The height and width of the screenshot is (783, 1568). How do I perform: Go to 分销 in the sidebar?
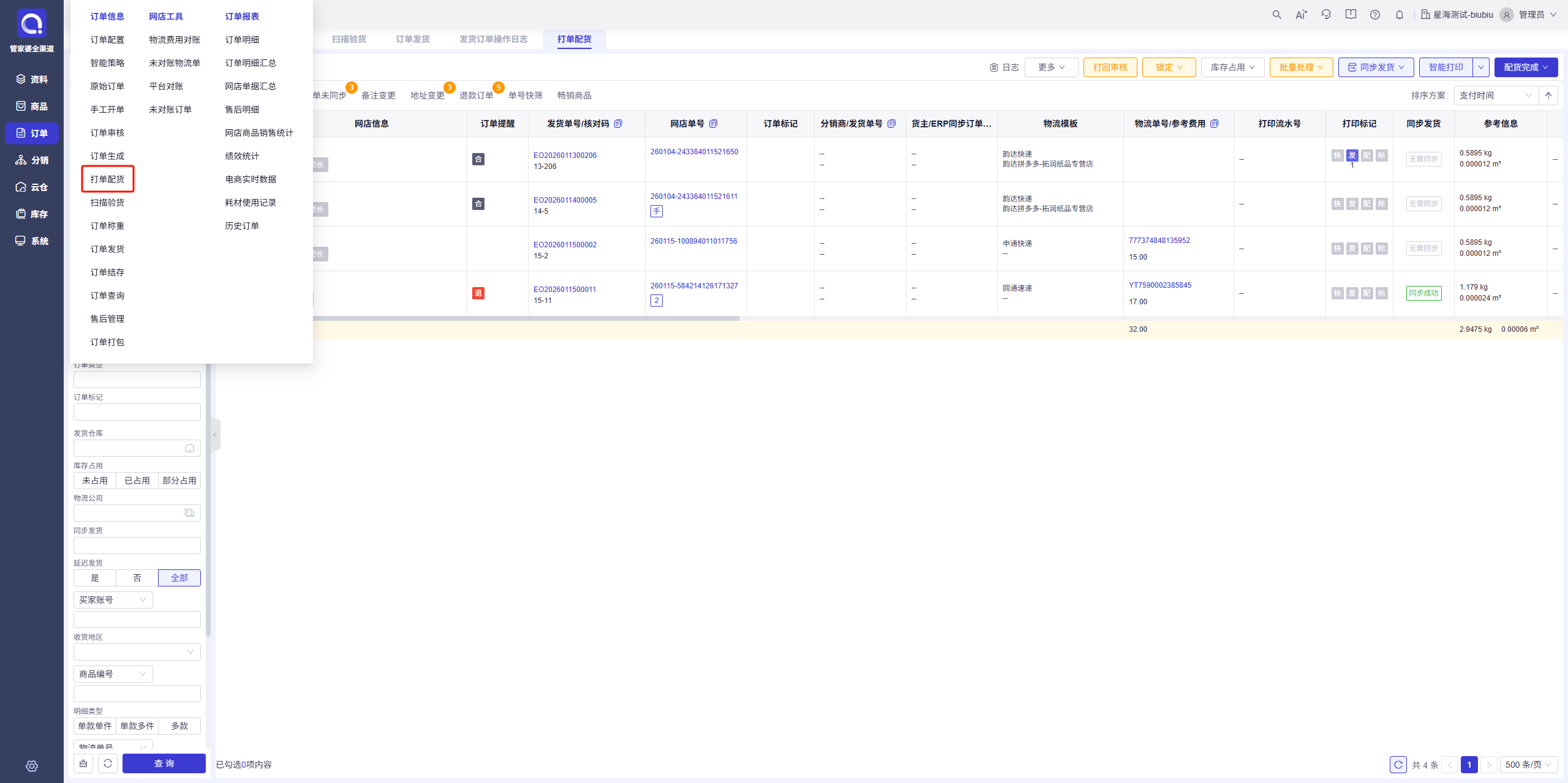tap(32, 160)
